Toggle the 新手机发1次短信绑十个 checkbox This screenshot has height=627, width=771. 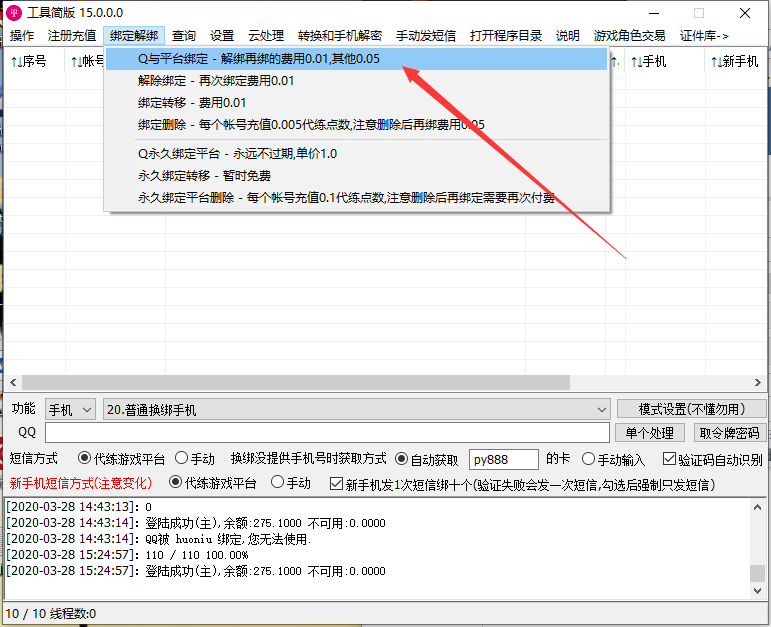pyautogui.click(x=522, y=485)
